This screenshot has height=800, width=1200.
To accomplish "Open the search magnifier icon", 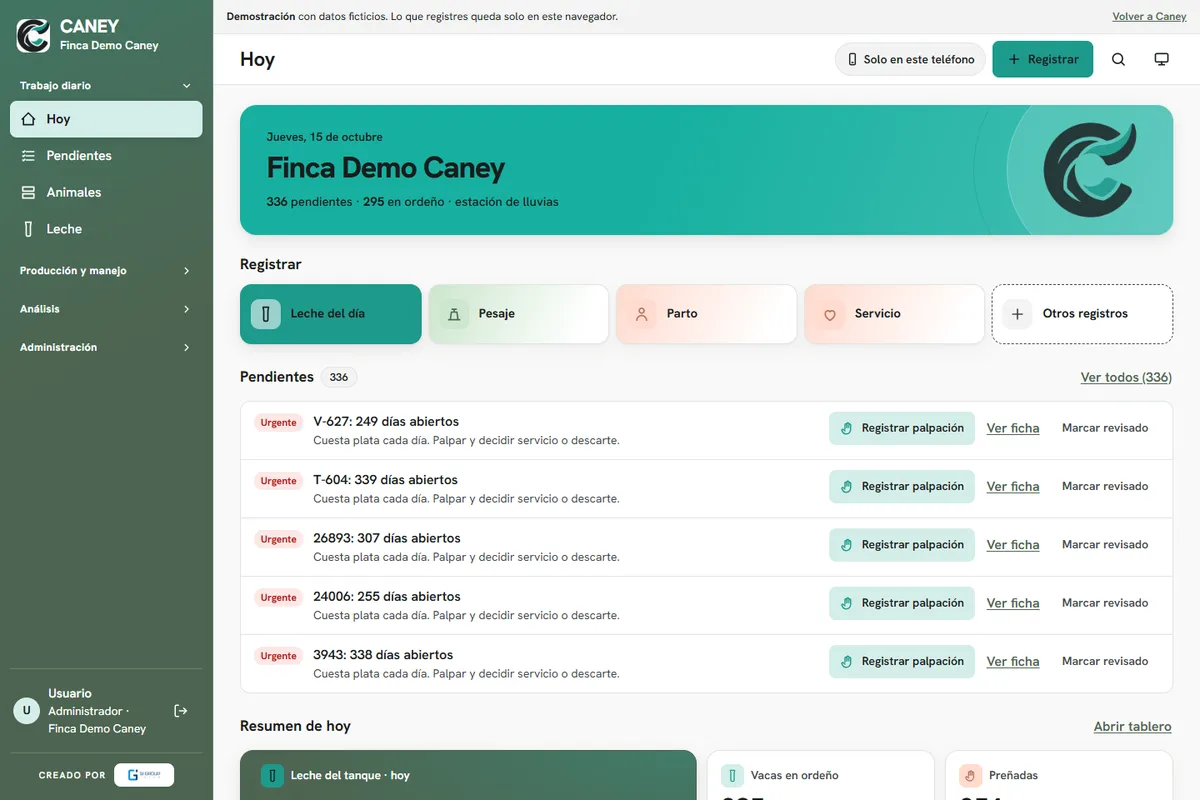I will (x=1118, y=60).
